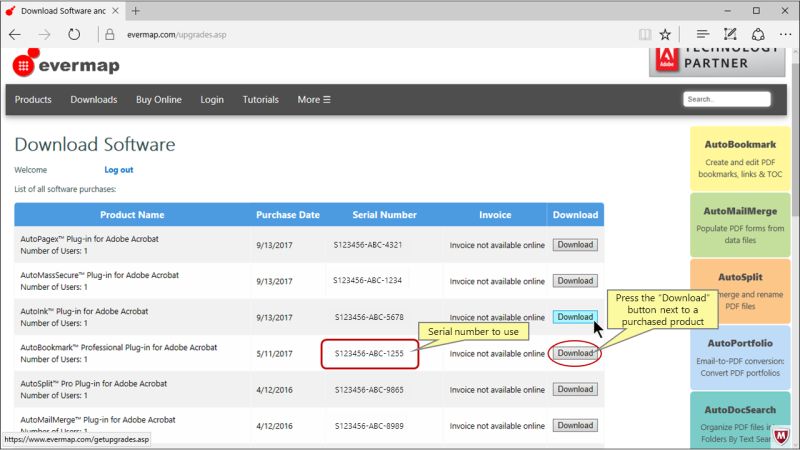This screenshot has width=800, height=450.
Task: Open the web note pen icon
Action: pyautogui.click(x=730, y=34)
